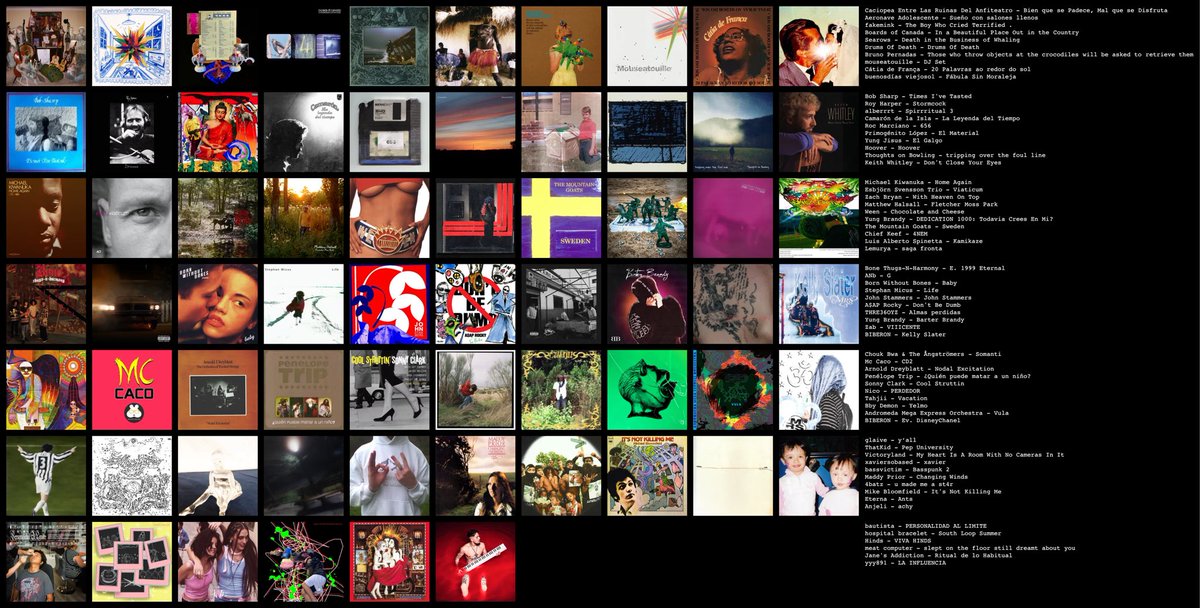This screenshot has width=1200, height=608.
Task: Select the hospital bracelet pink photos cover
Action: click(x=132, y=562)
